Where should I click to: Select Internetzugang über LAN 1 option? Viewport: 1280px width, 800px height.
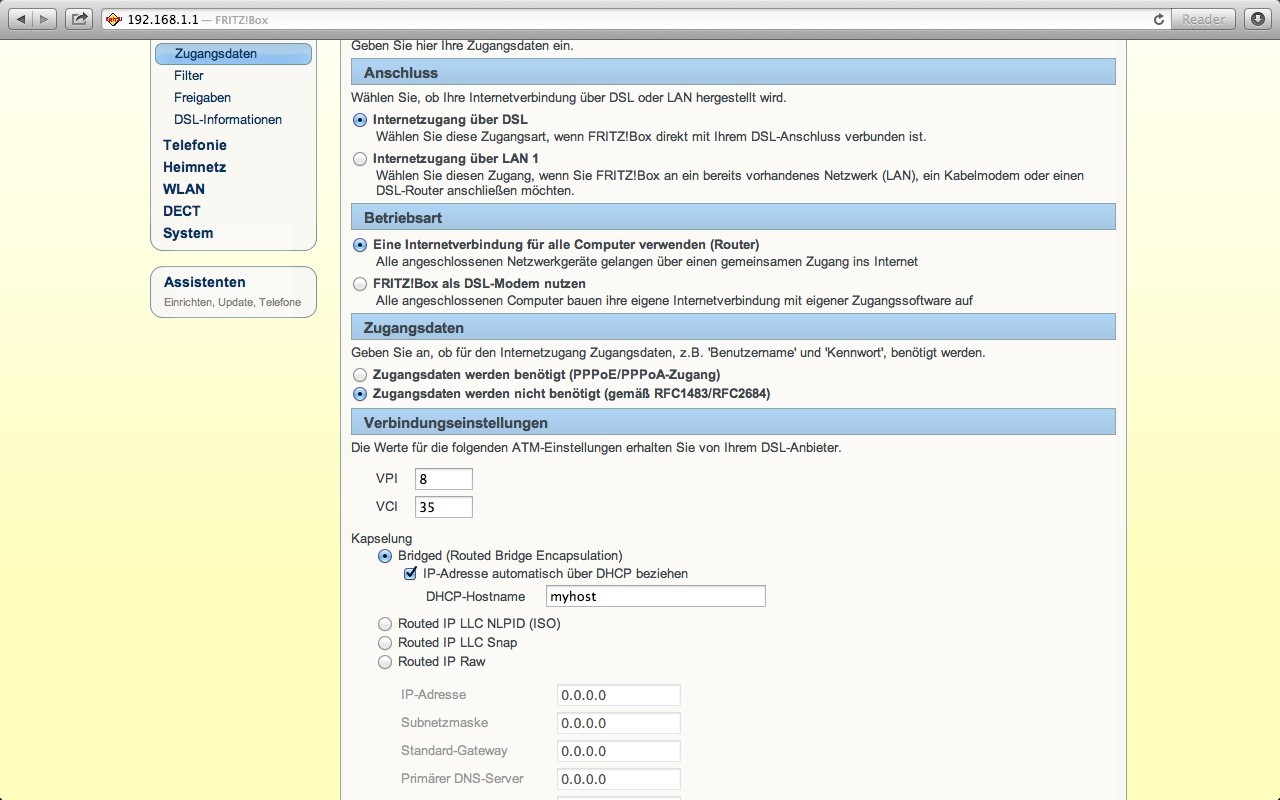pos(360,158)
